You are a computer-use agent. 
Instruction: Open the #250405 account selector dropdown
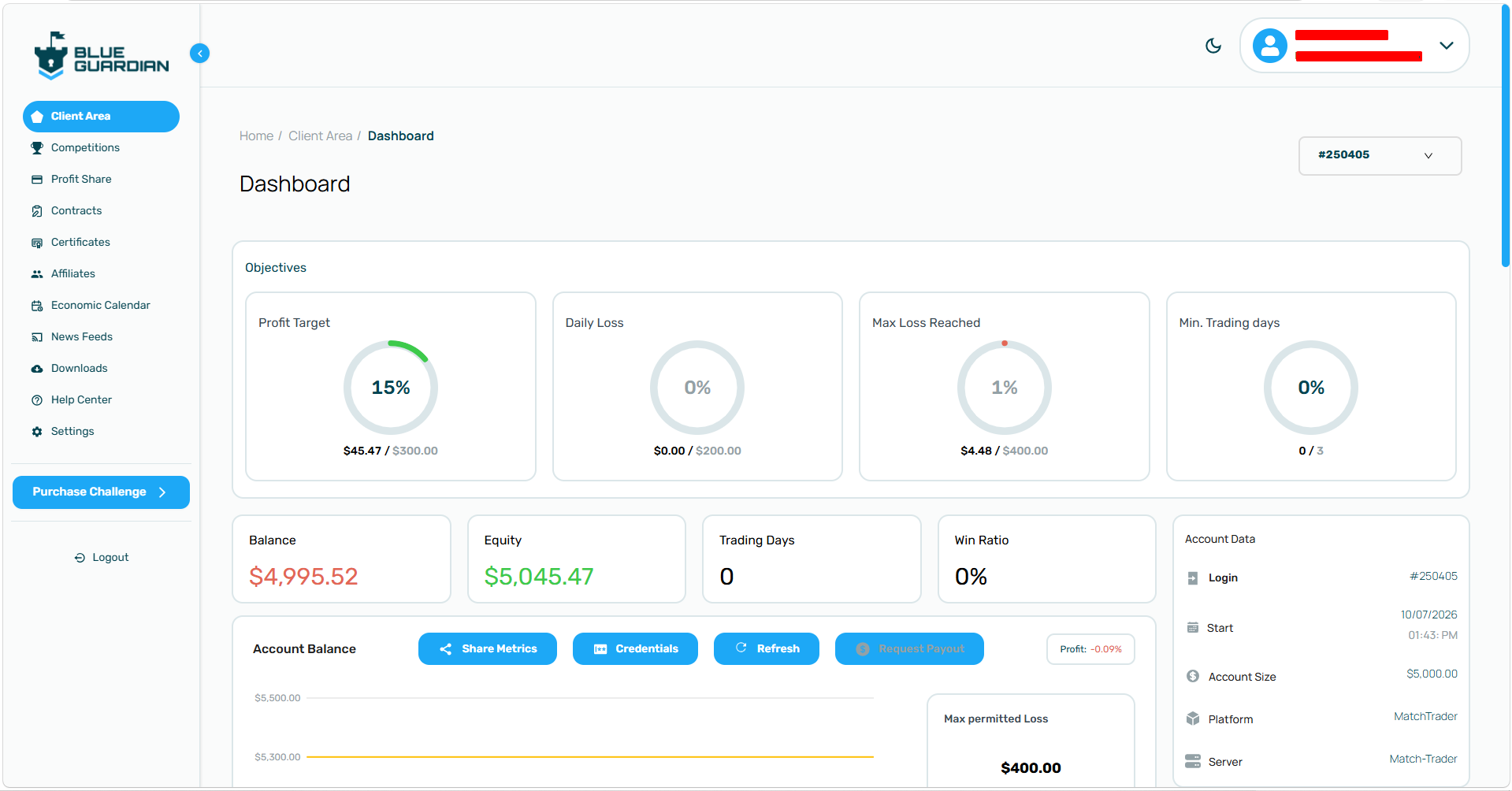[x=1380, y=155]
